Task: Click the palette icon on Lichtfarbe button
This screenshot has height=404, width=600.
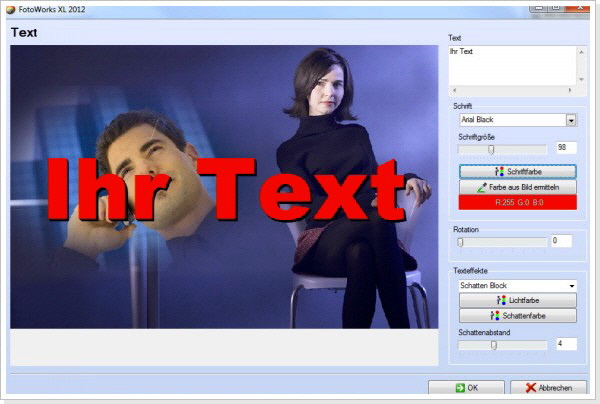Action: pos(501,300)
